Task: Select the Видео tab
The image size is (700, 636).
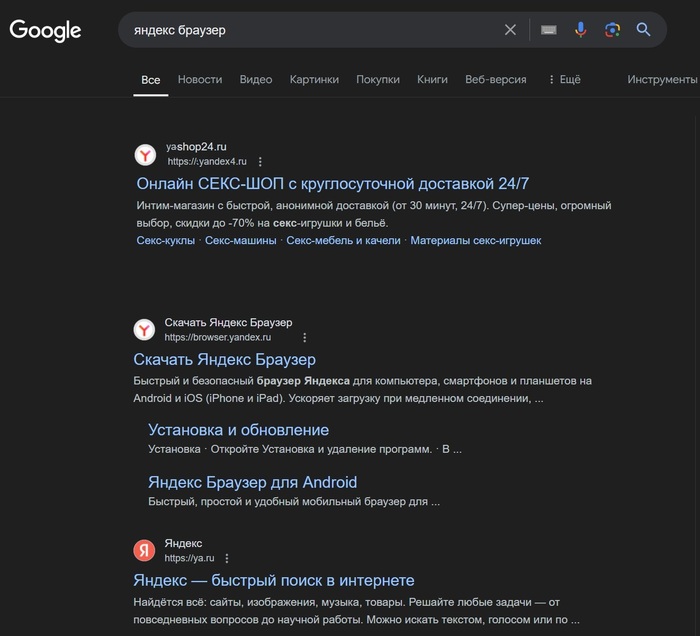Action: [x=256, y=79]
